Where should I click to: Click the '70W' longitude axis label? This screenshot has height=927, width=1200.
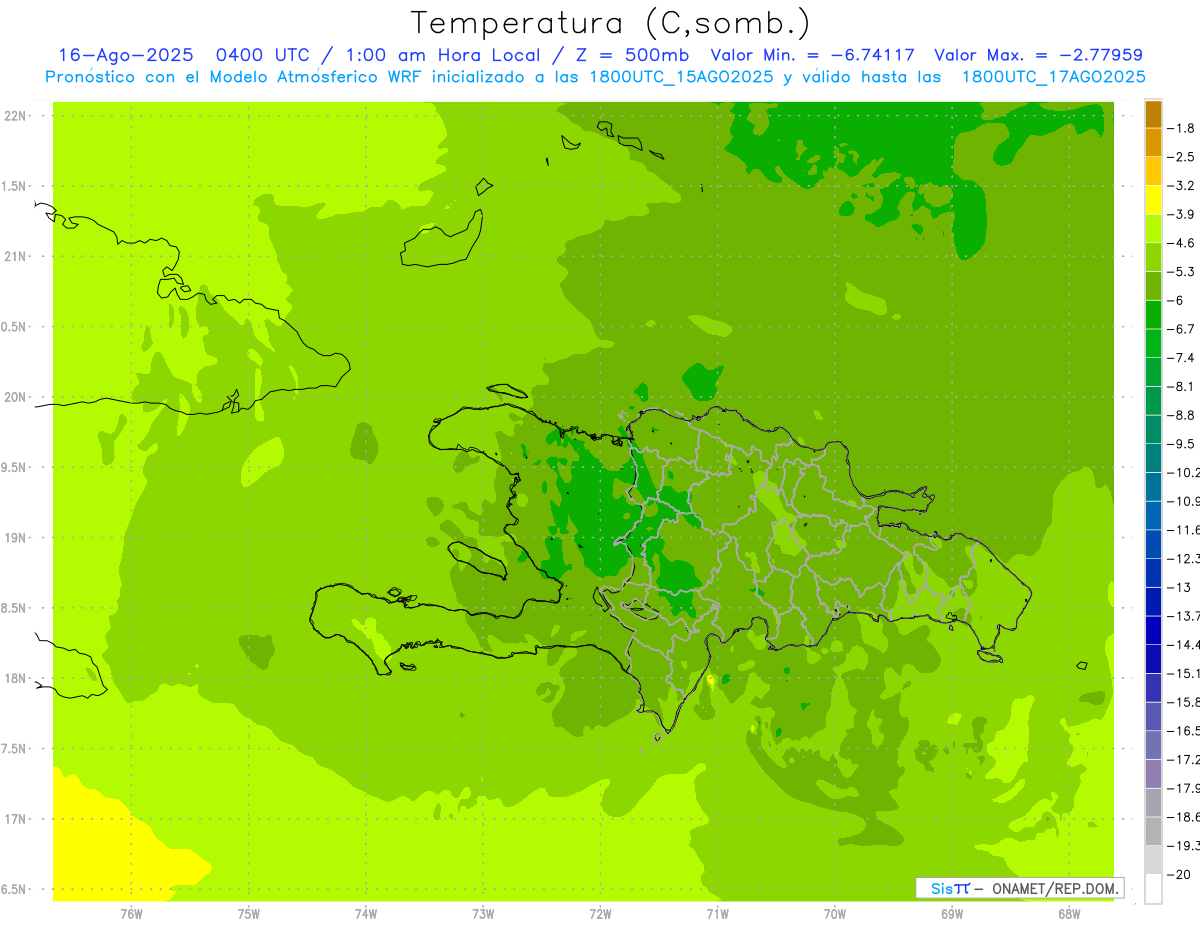(835, 913)
